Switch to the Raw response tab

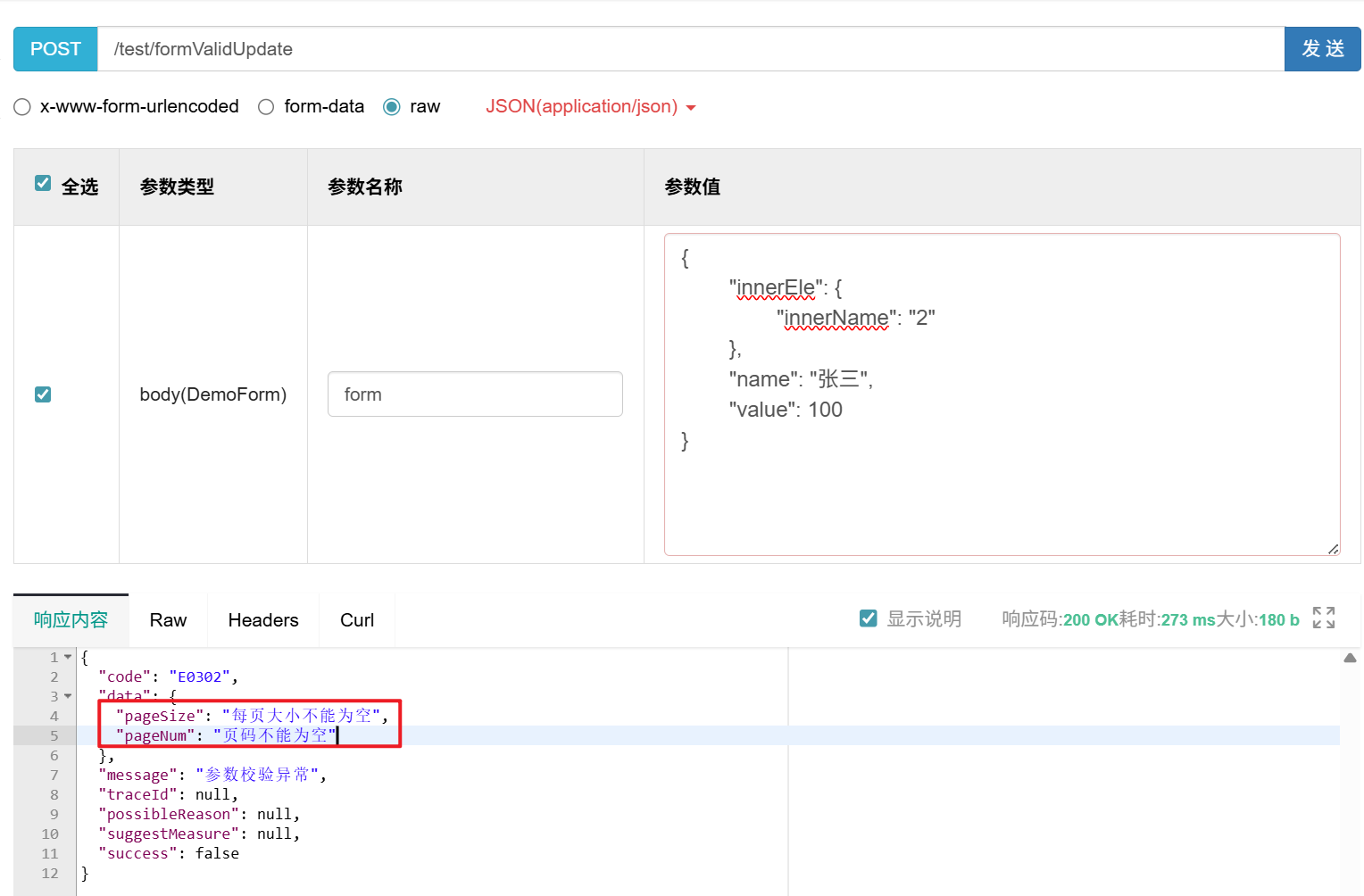click(168, 619)
